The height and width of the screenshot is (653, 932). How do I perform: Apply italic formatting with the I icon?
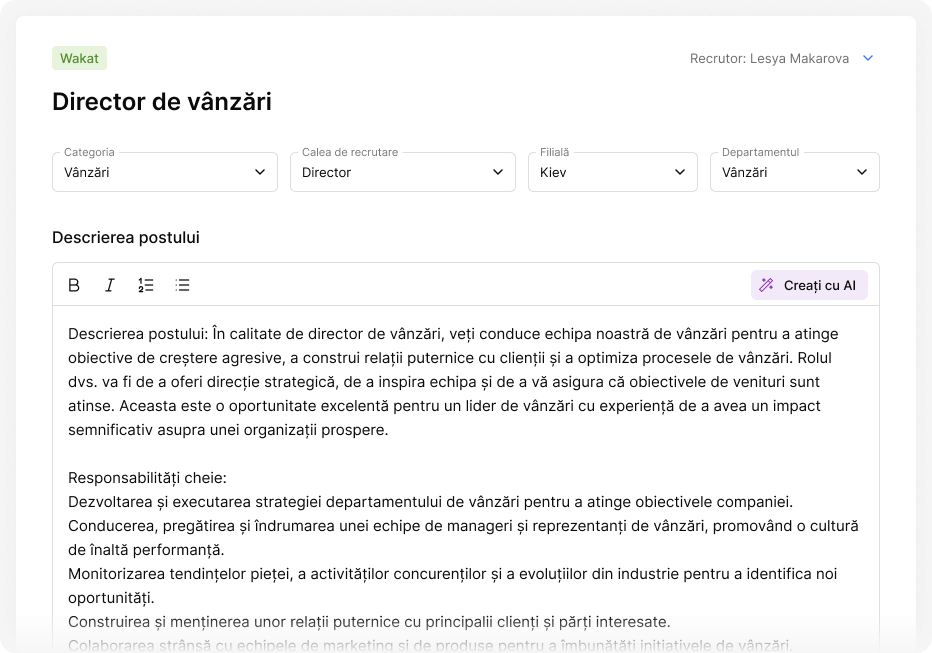[110, 285]
